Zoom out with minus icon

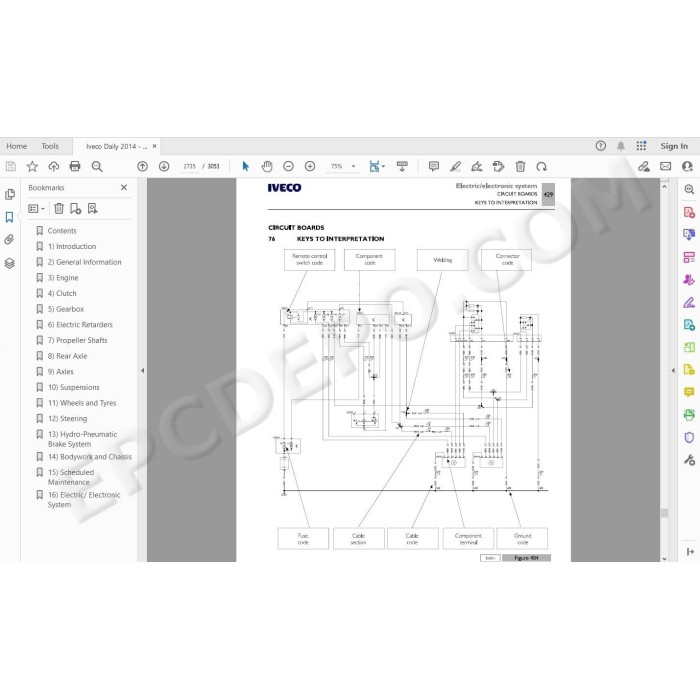tap(288, 167)
